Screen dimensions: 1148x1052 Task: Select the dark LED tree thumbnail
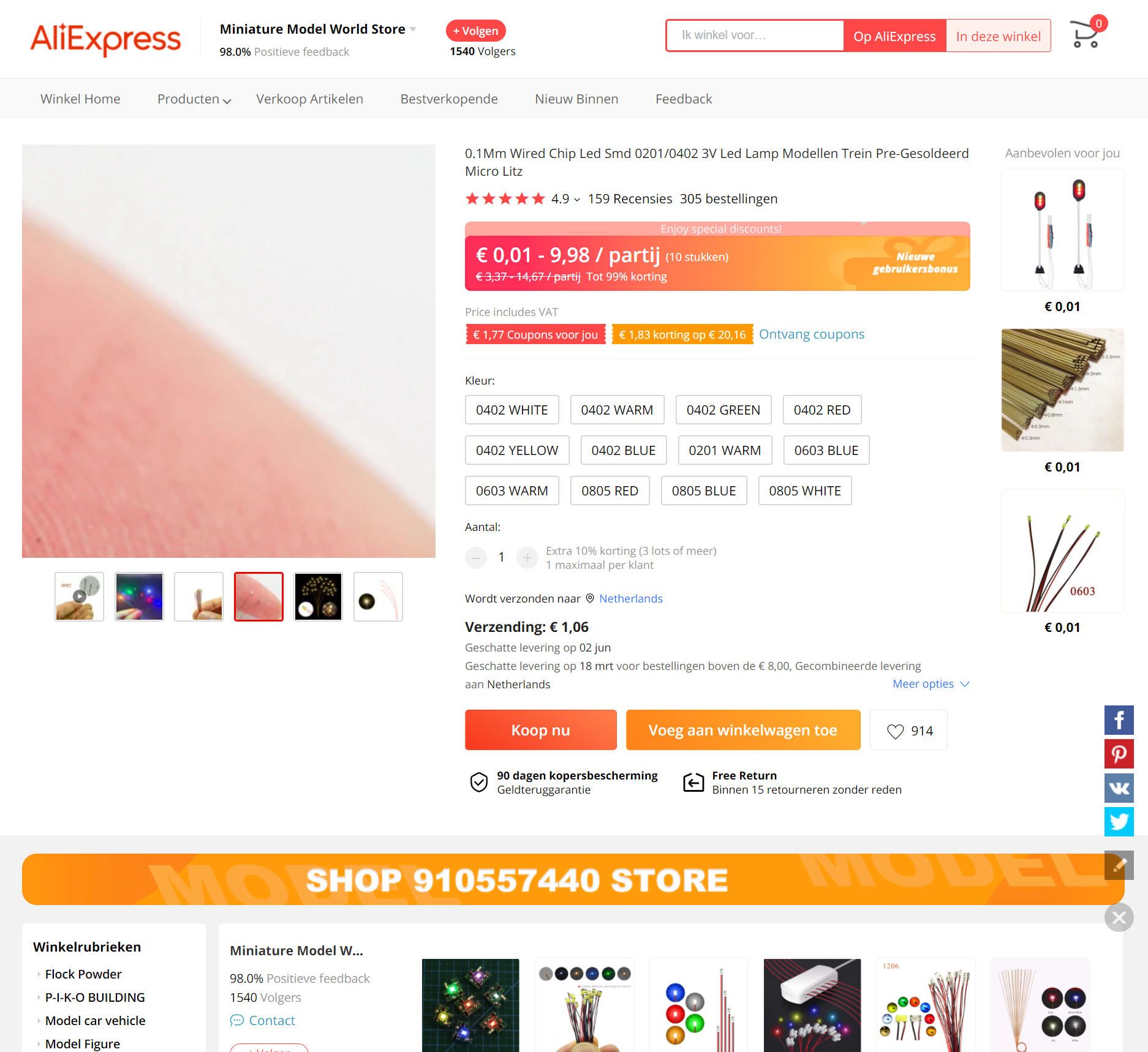[x=318, y=596]
